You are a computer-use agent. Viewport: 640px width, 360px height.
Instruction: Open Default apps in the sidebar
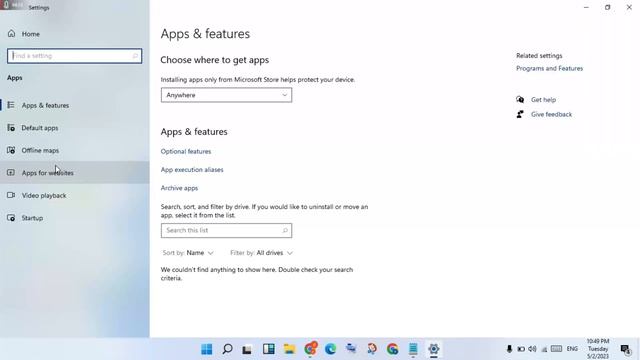(75, 128)
